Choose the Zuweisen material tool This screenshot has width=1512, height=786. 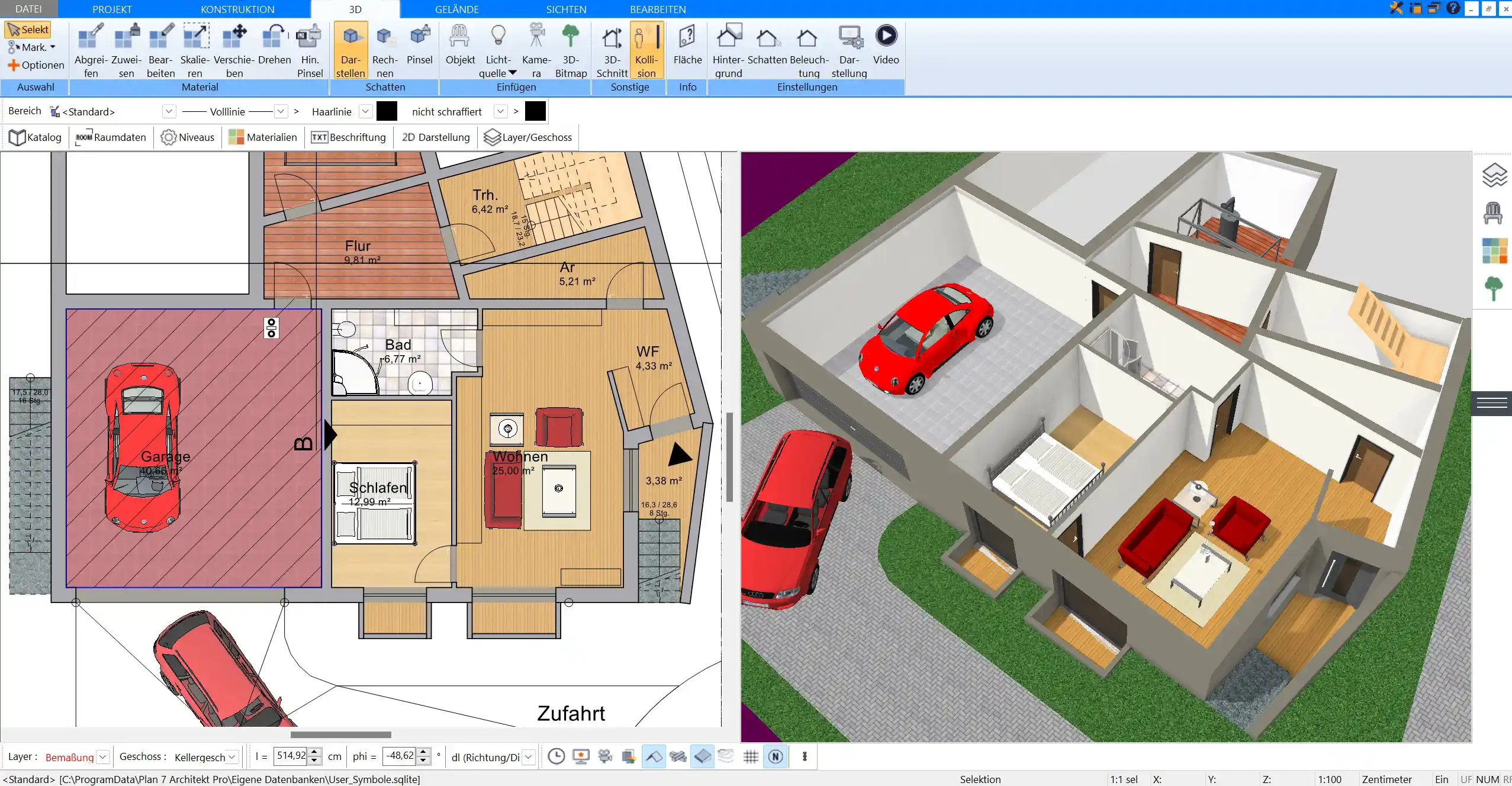[x=126, y=51]
